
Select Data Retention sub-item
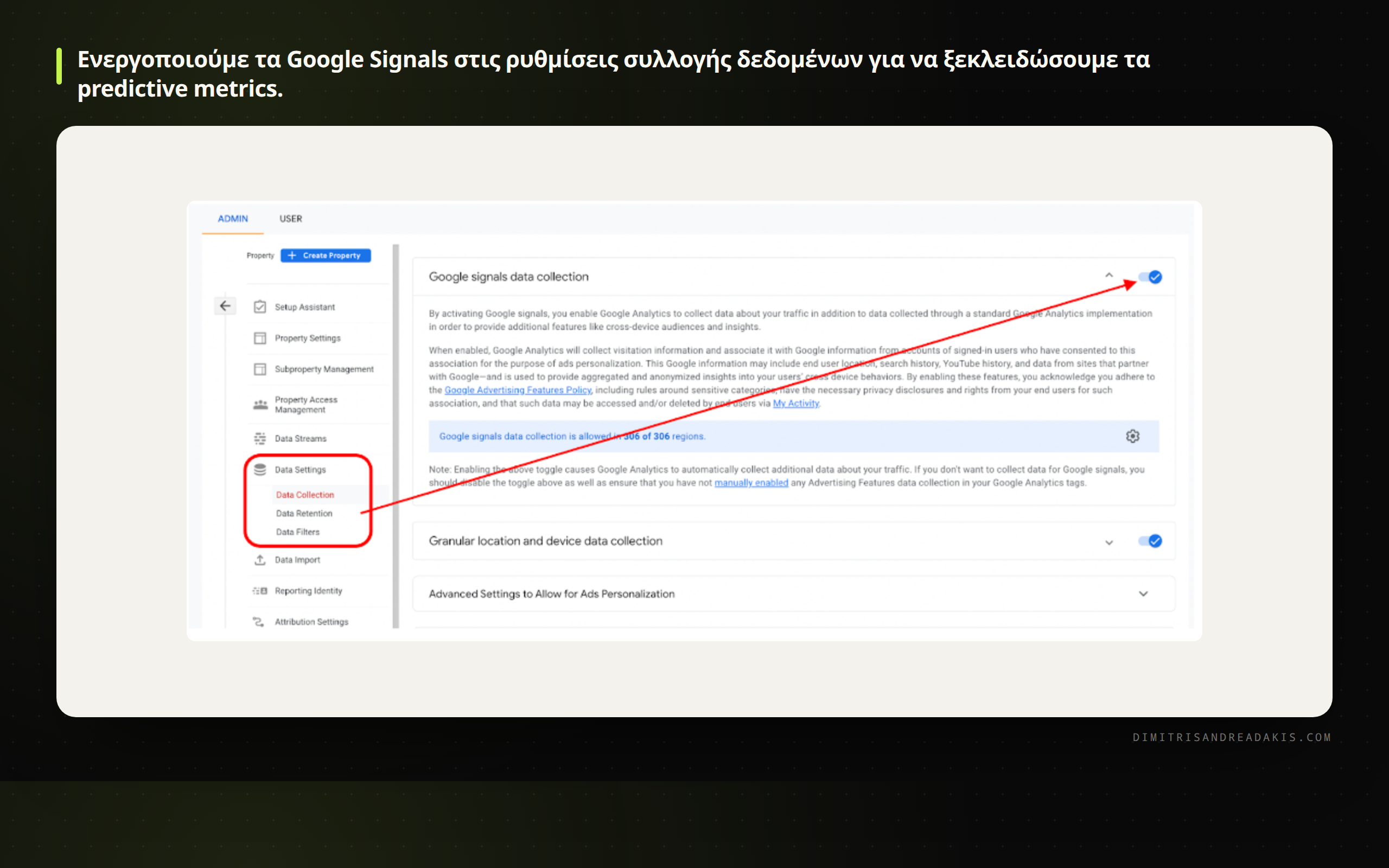pos(304,513)
